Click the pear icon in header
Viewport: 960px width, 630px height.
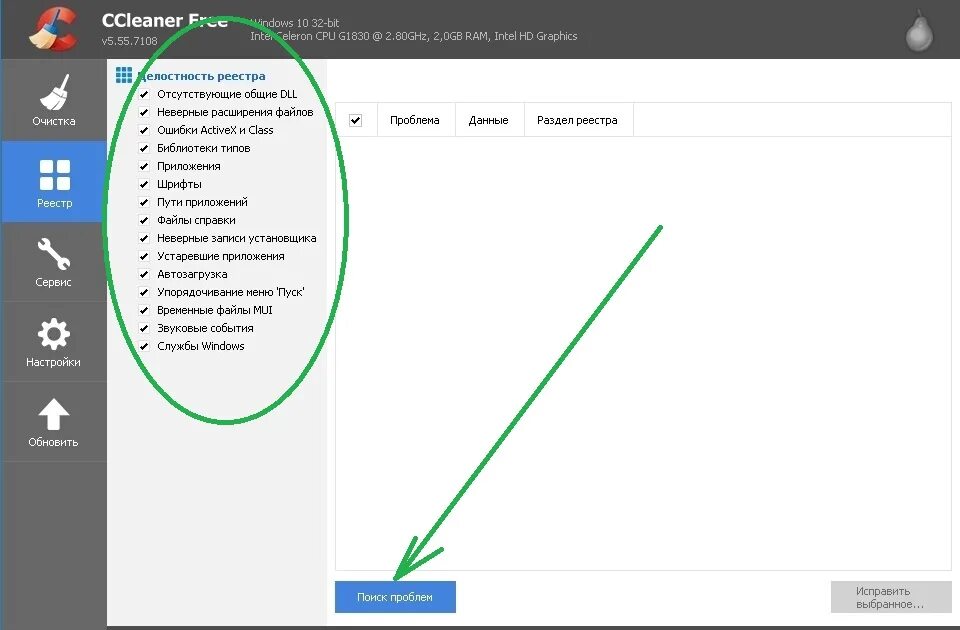click(x=919, y=31)
